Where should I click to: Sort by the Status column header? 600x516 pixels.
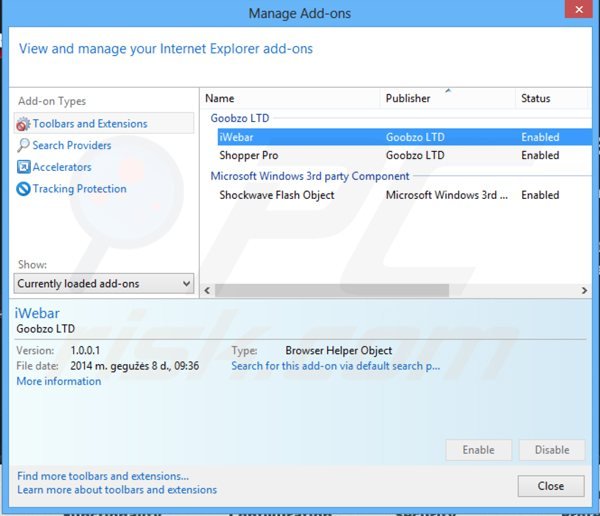[550, 99]
